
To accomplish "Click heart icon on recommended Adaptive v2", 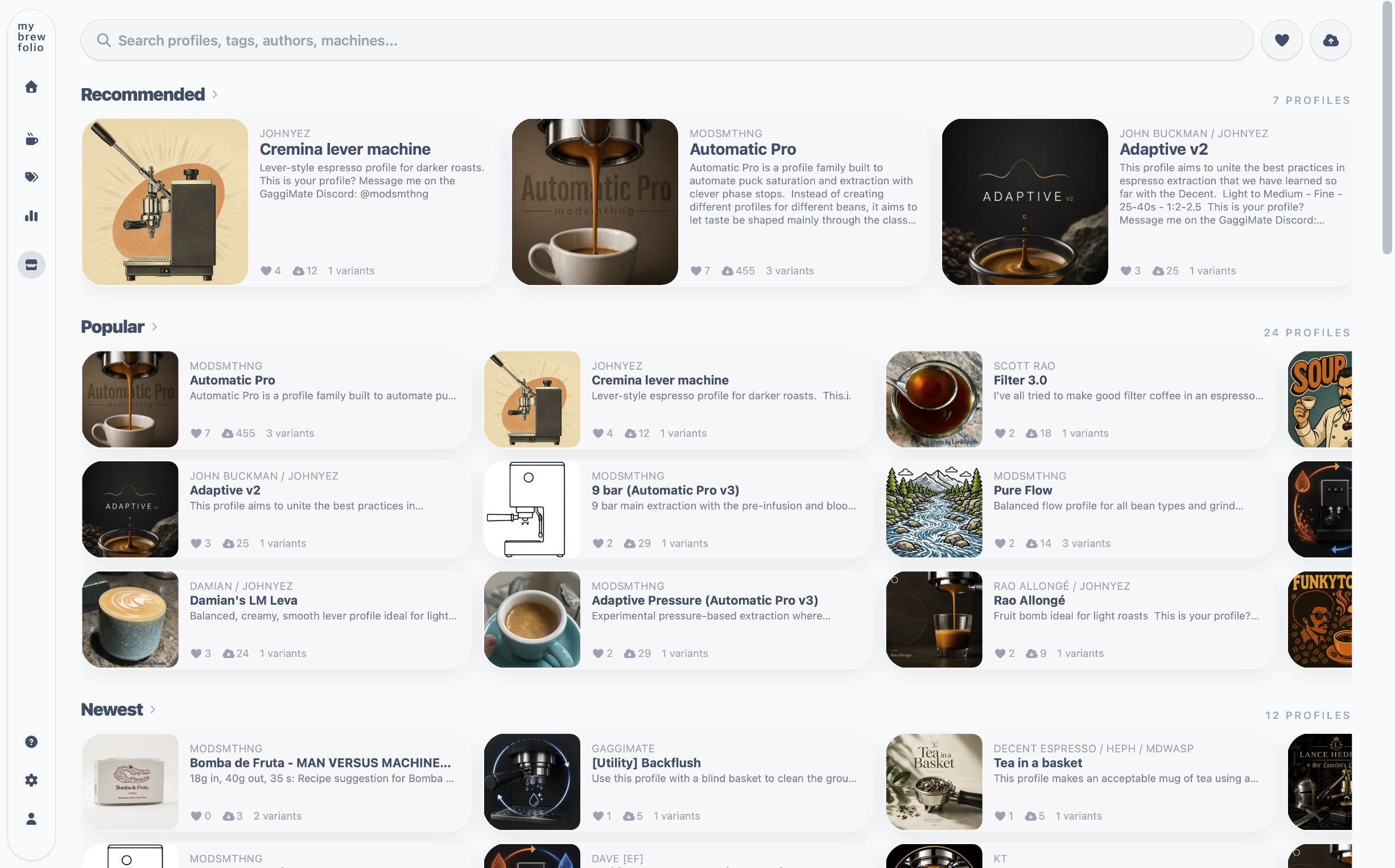I will 1126,270.
